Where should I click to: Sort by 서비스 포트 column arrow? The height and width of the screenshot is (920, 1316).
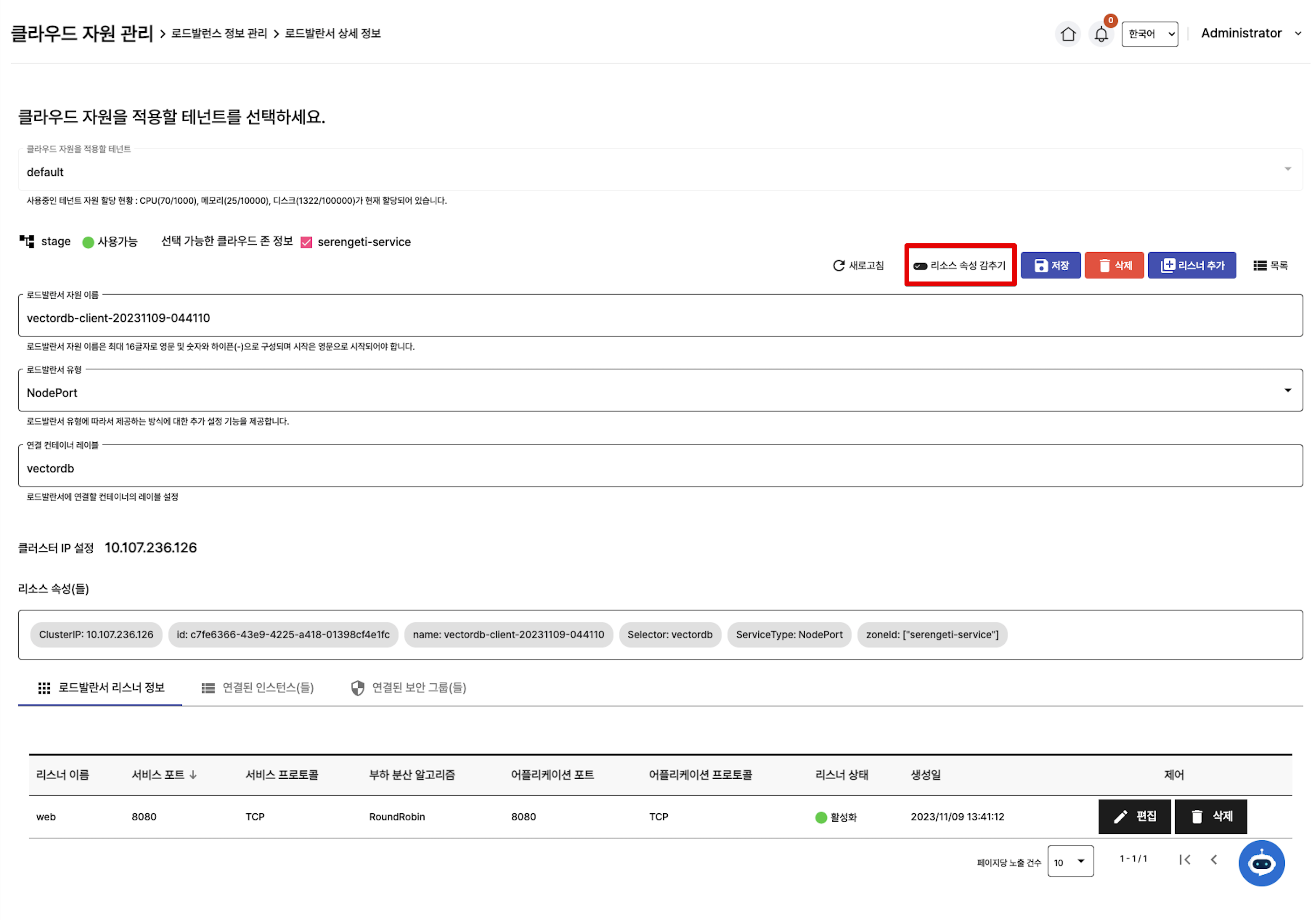tap(193, 775)
